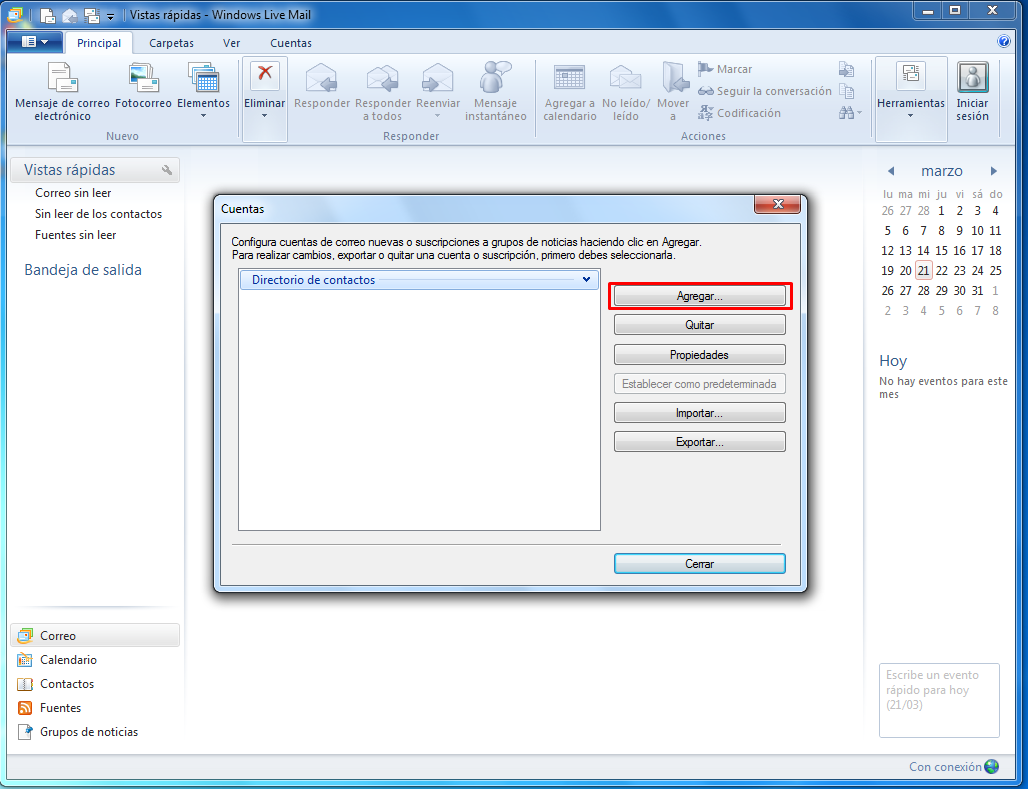This screenshot has height=789, width=1028.
Task: Open Grupos de noticias in navigation
Action: (x=77, y=732)
